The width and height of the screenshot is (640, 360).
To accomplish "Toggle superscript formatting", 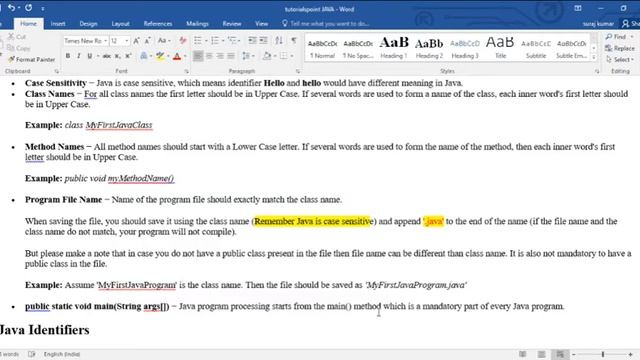I will pos(128,56).
